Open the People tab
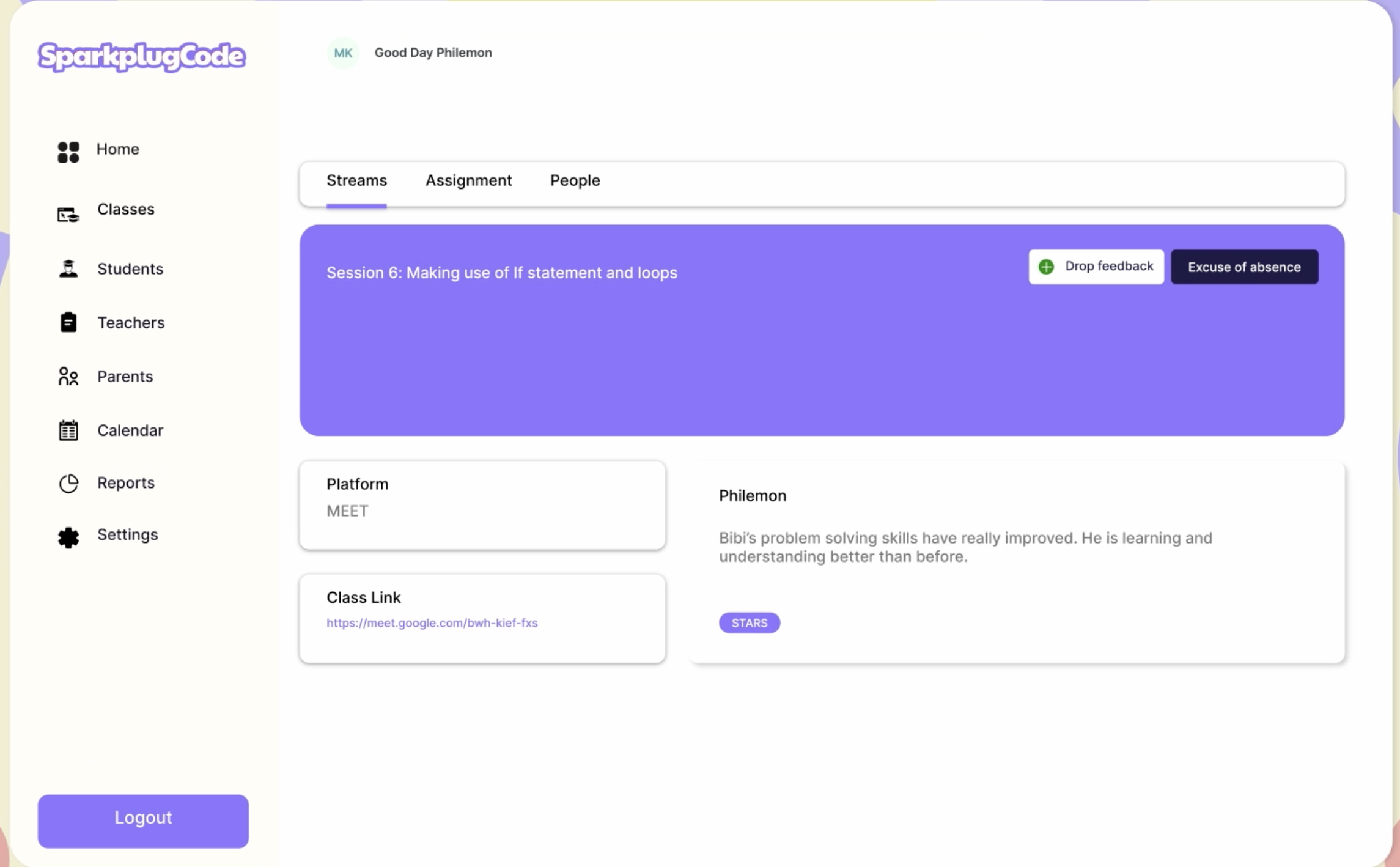 (575, 180)
